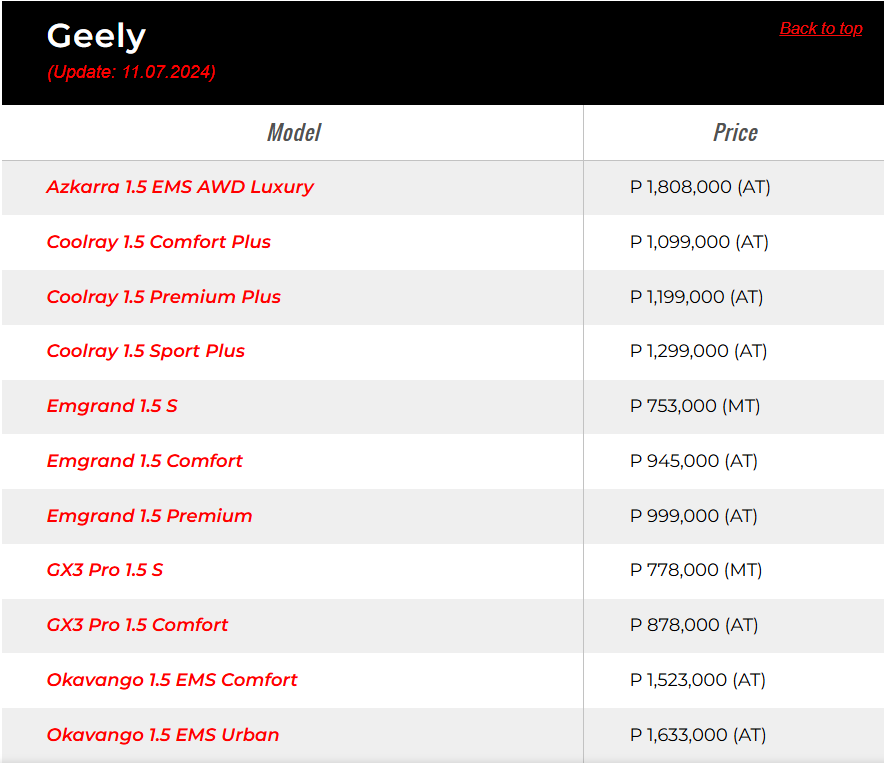Open the Coolray 1.5 Comfort Plus model page
884x763 pixels.
[158, 242]
